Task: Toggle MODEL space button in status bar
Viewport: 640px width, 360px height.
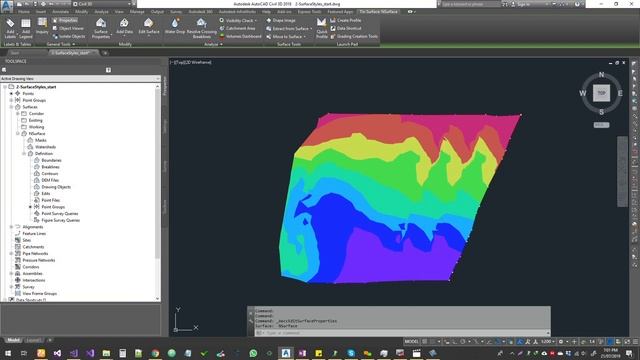Action: pyautogui.click(x=411, y=341)
